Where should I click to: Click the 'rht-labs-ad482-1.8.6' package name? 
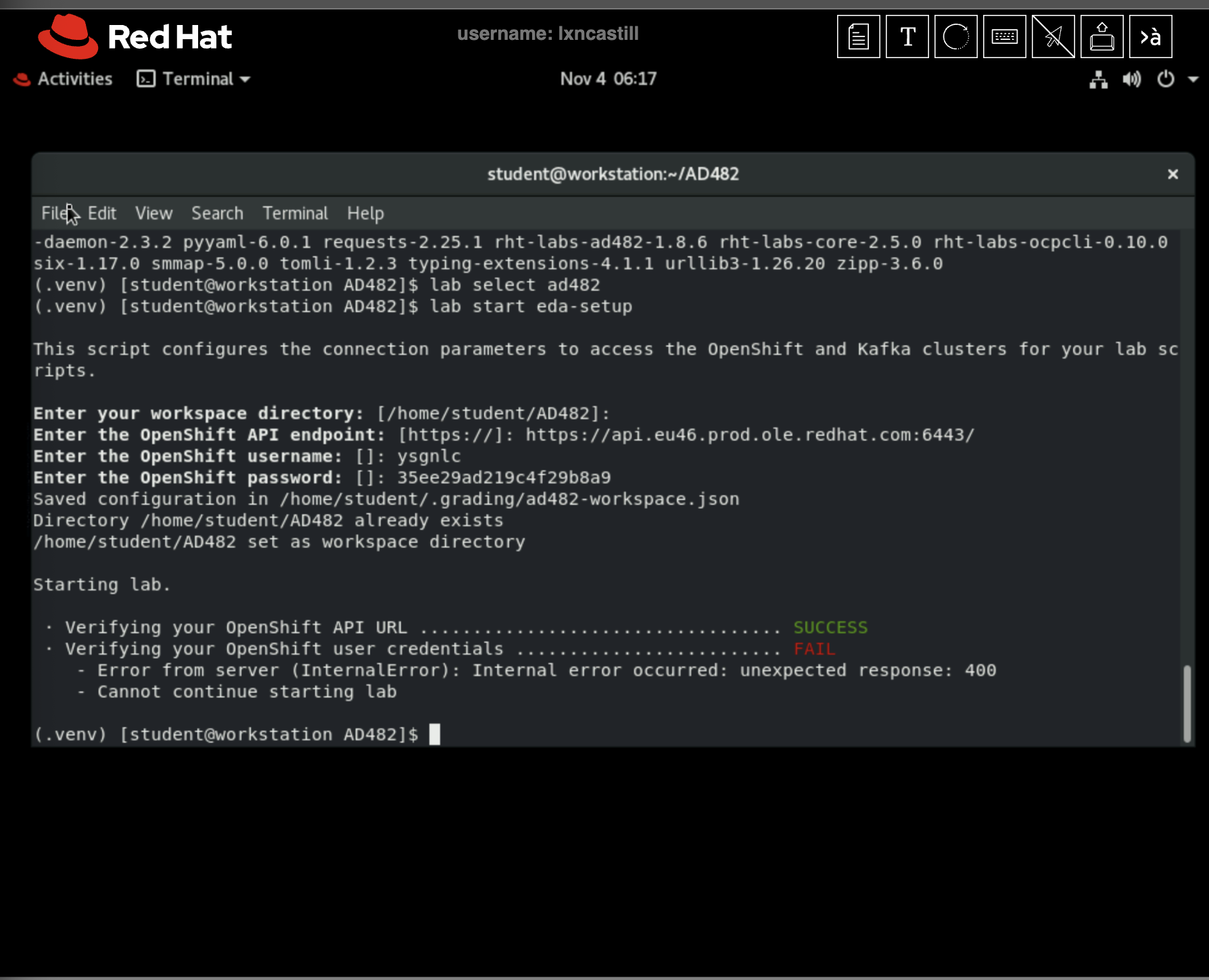(600, 242)
